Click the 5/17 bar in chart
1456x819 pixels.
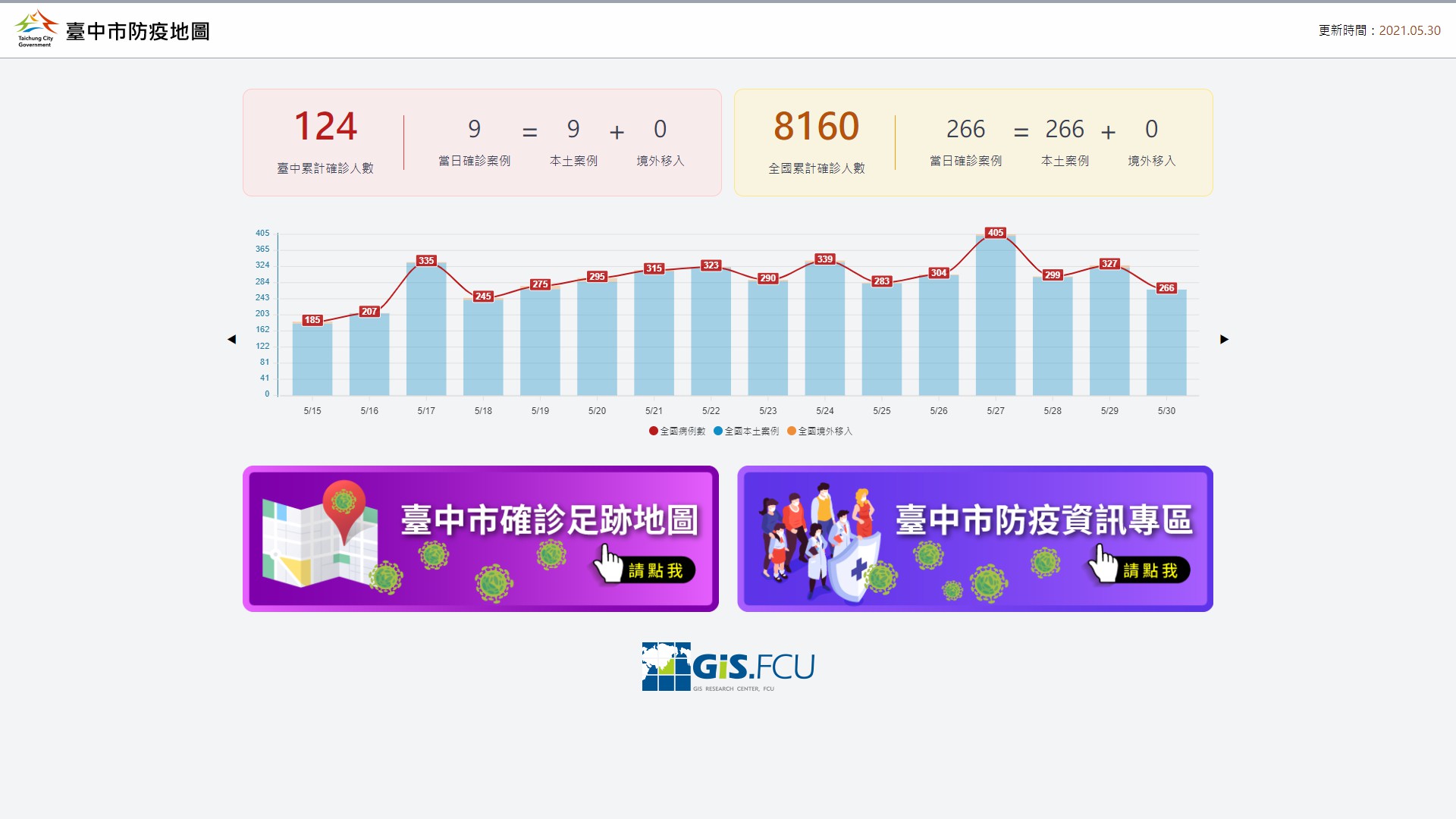click(426, 334)
